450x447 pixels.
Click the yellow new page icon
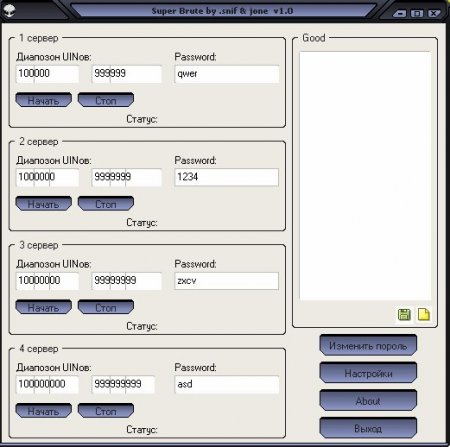tap(424, 314)
